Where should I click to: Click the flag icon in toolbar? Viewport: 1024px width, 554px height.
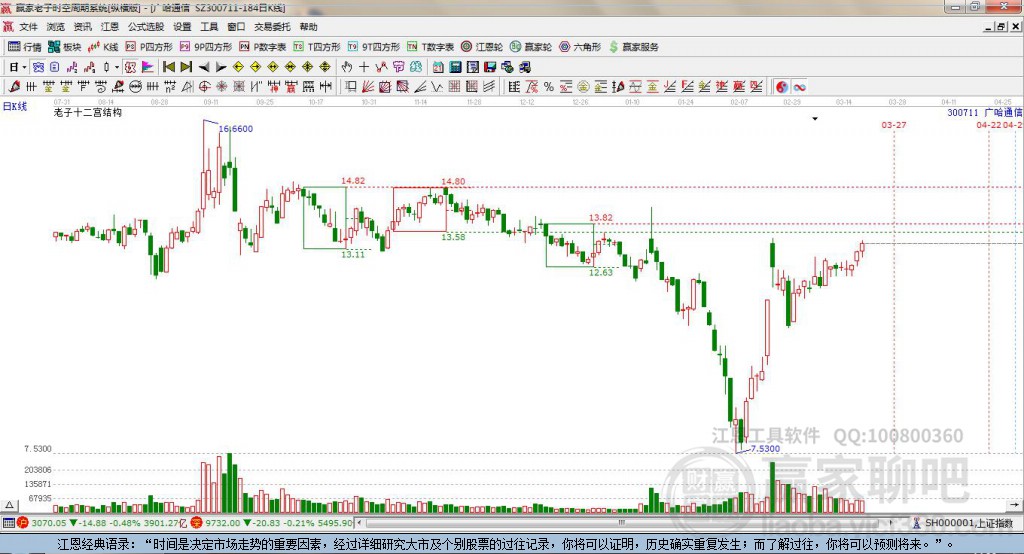click(x=148, y=67)
